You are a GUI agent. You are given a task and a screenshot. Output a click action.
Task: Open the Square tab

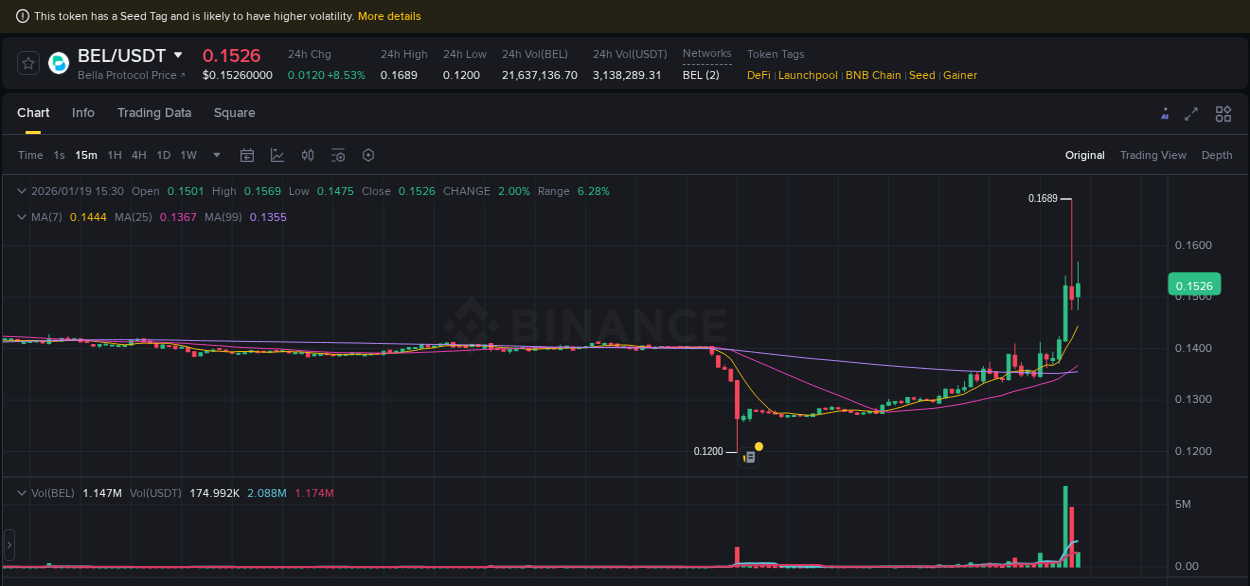point(234,113)
